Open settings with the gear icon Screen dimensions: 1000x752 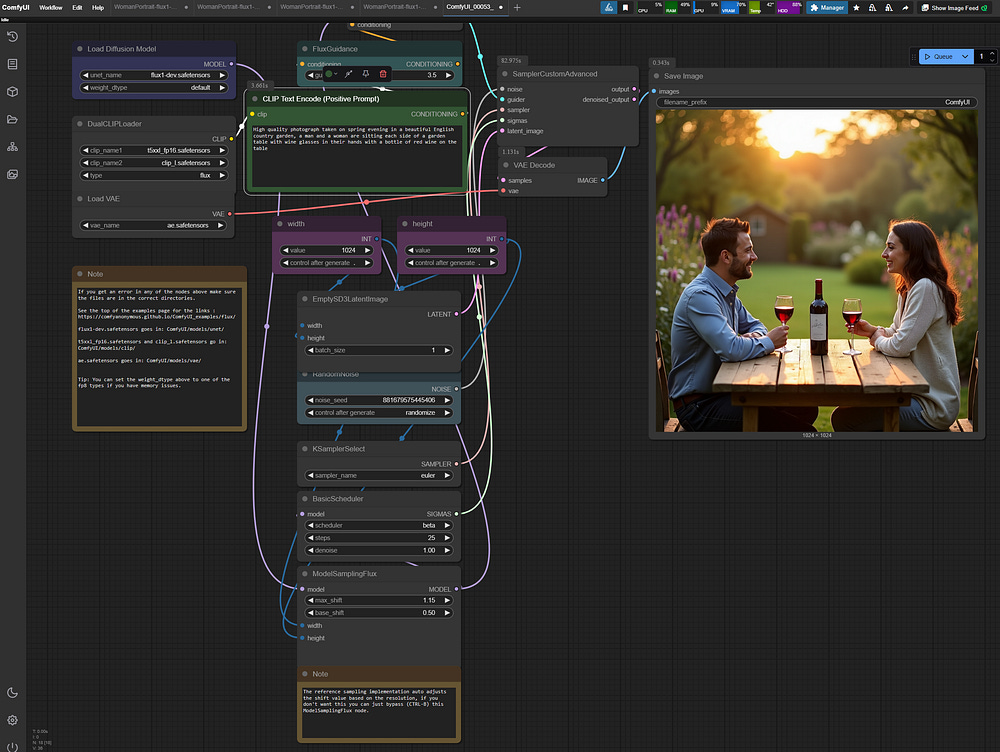point(12,720)
